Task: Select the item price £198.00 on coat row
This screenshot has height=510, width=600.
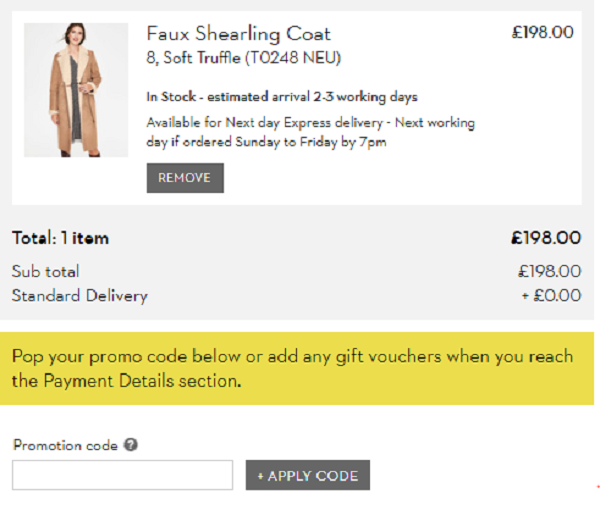Action: coord(543,32)
